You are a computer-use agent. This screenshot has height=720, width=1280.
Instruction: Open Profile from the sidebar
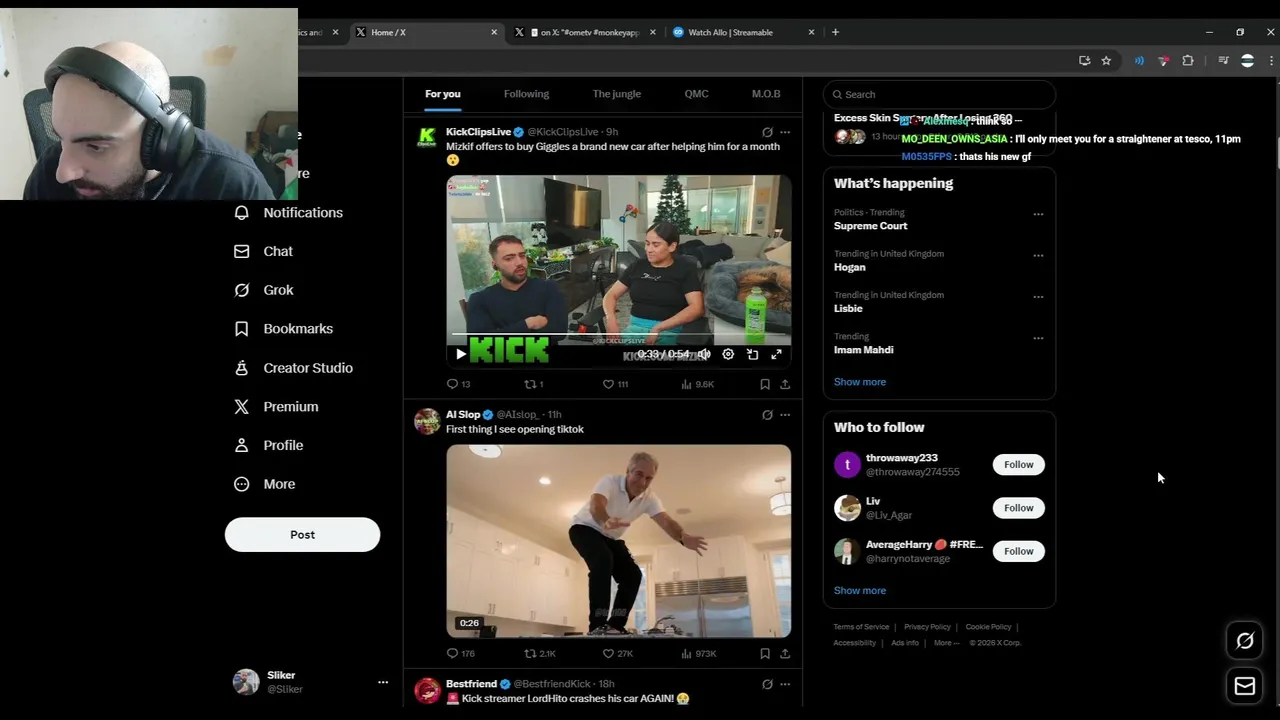[x=269, y=445]
